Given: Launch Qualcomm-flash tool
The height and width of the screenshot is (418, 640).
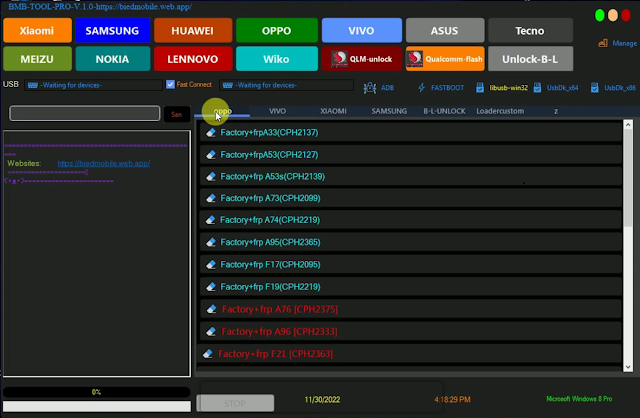Looking at the screenshot, I should point(445,59).
